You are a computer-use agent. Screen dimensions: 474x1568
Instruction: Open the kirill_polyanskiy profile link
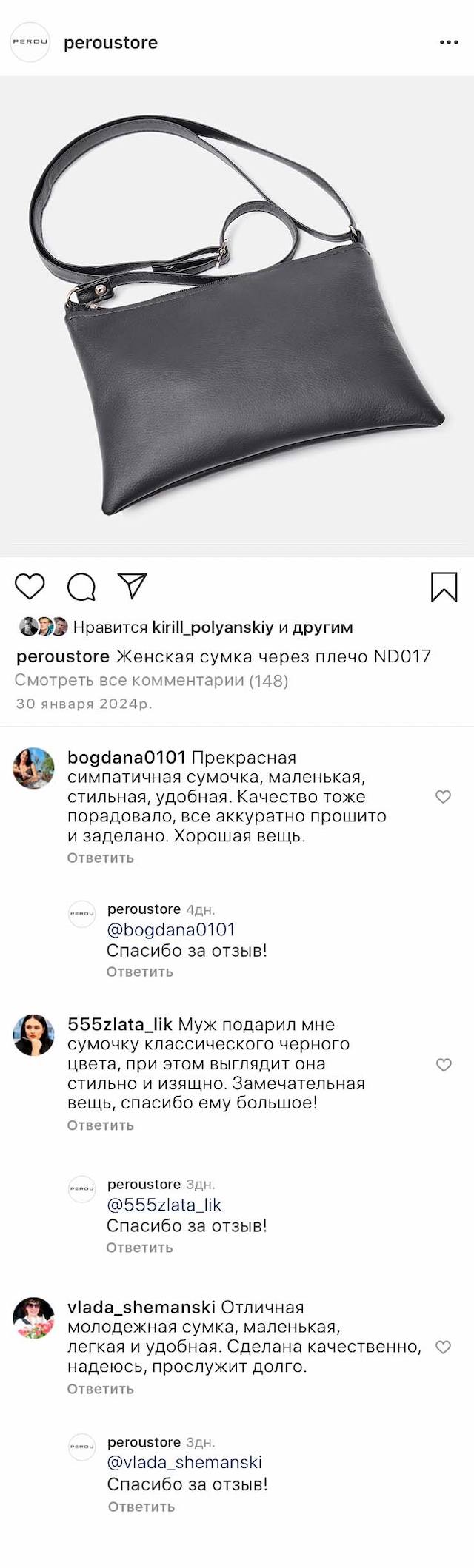click(x=213, y=627)
